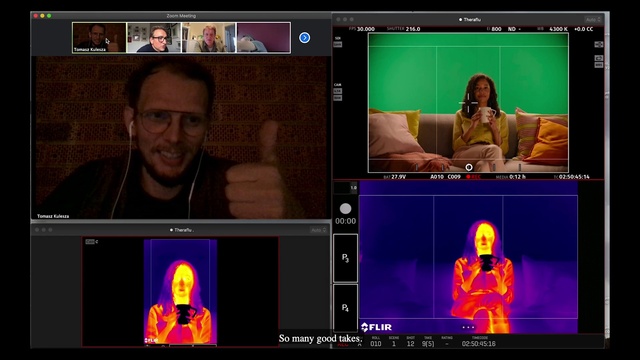Select the P3 preset tile
The width and height of the screenshot is (640, 360).
[345, 258]
